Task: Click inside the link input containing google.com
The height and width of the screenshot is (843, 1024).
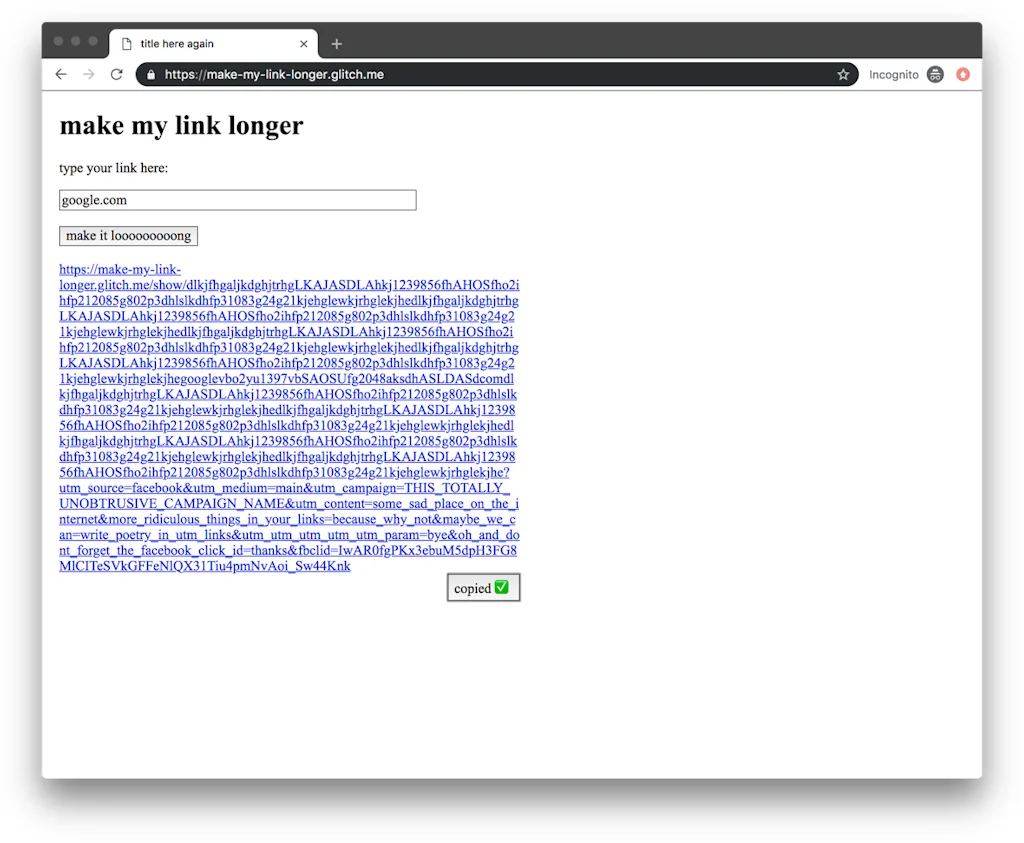Action: coord(237,200)
